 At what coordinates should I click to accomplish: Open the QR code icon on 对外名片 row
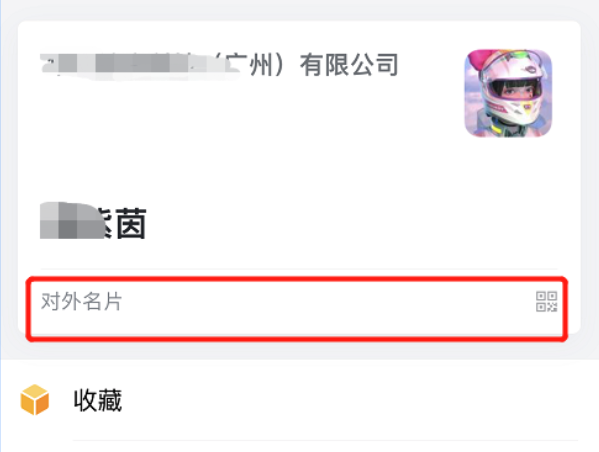tap(546, 301)
